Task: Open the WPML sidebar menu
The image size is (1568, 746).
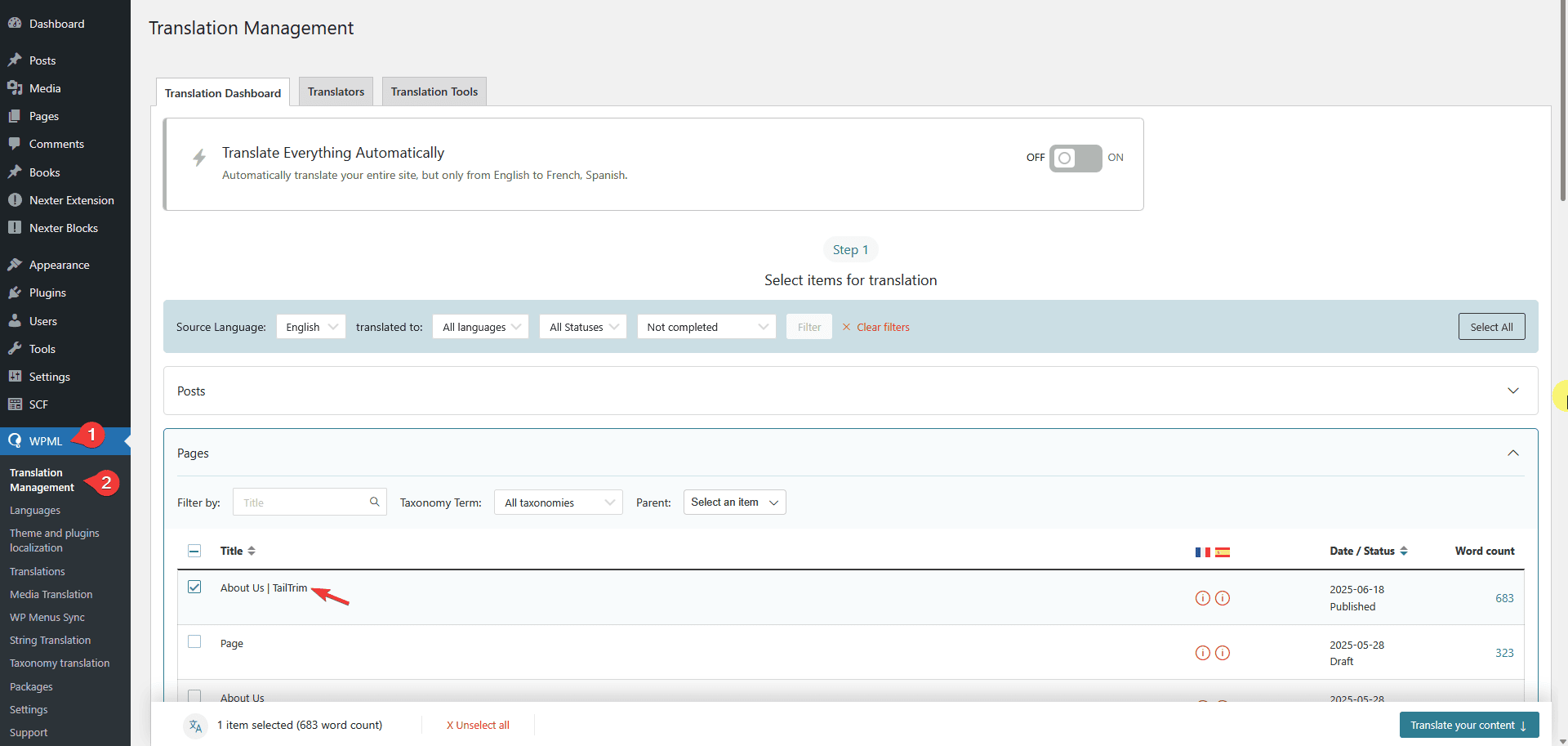Action: (45, 440)
